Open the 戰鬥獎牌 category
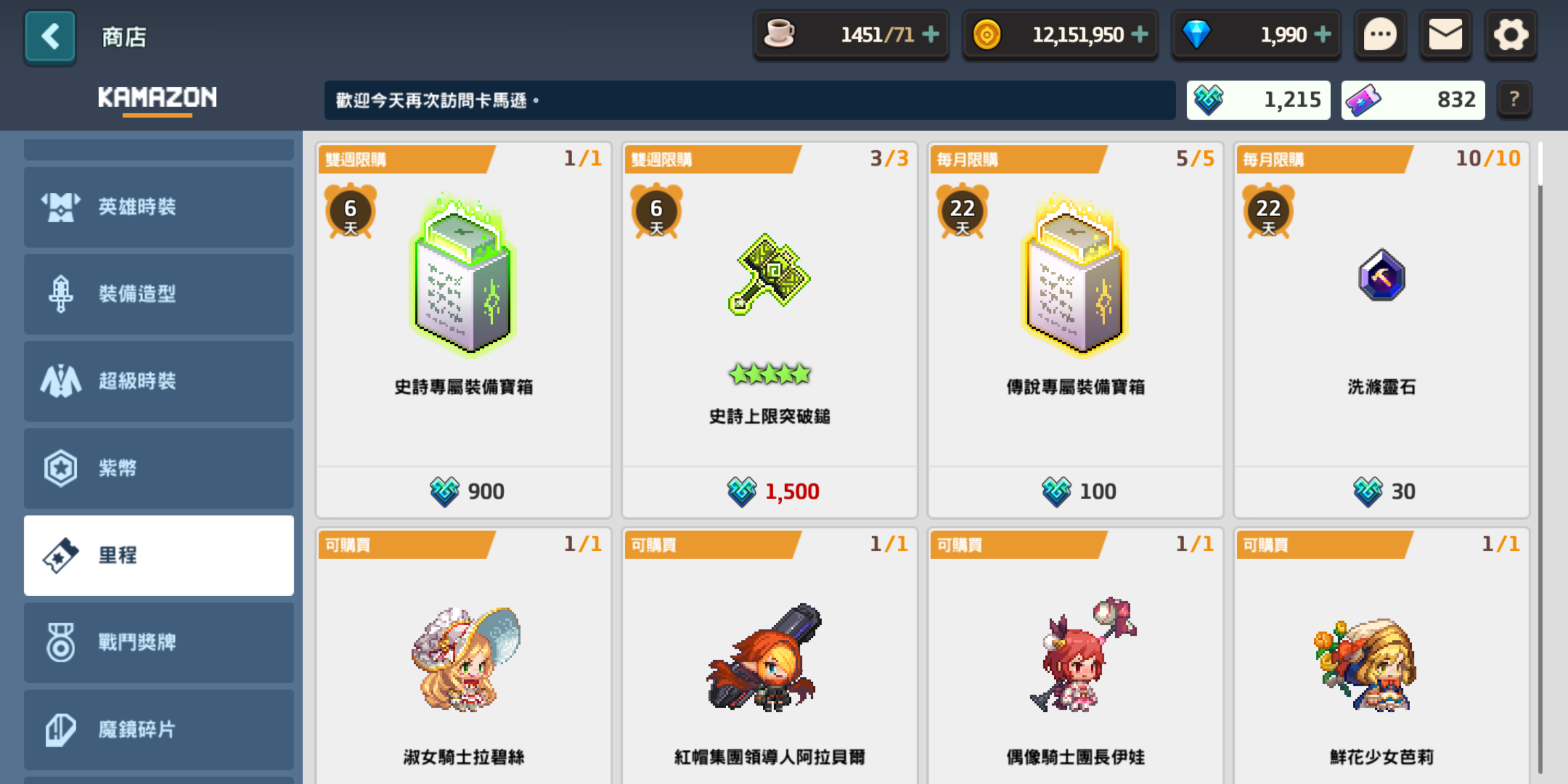 point(159,642)
